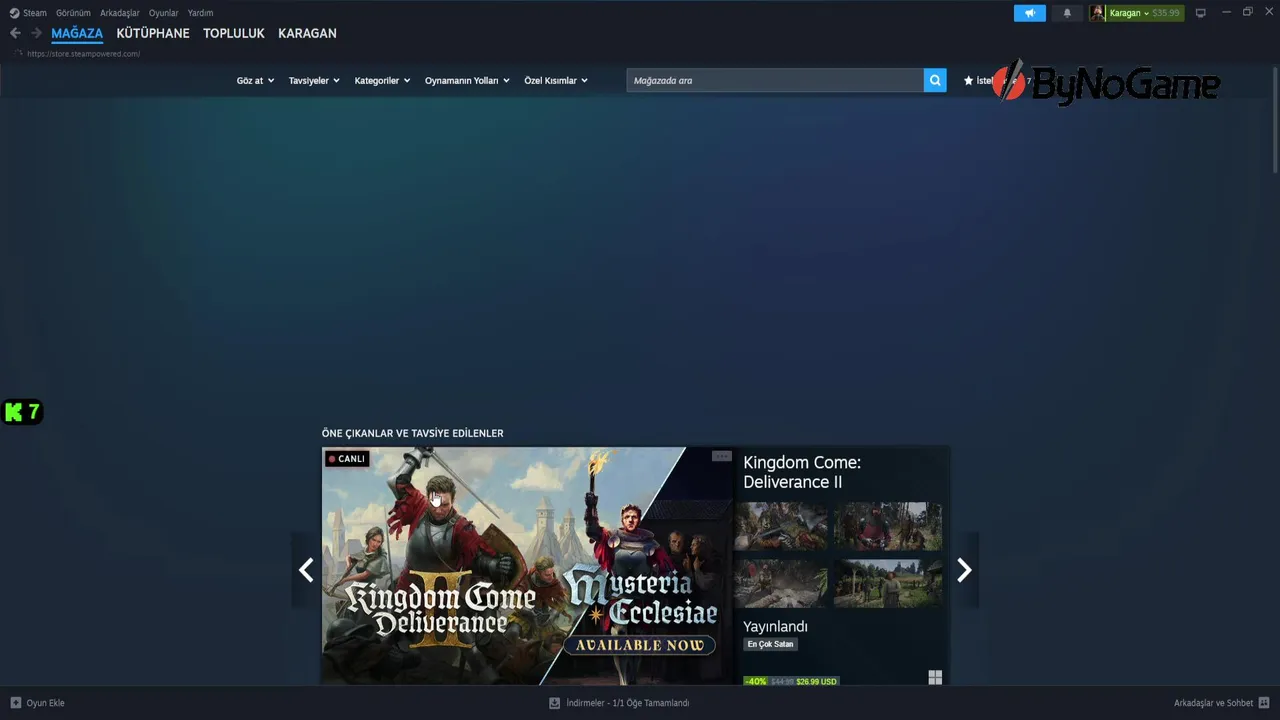Image resolution: width=1280 pixels, height=720 pixels.
Task: Click the Big Picture monitor icon
Action: [x=1201, y=13]
